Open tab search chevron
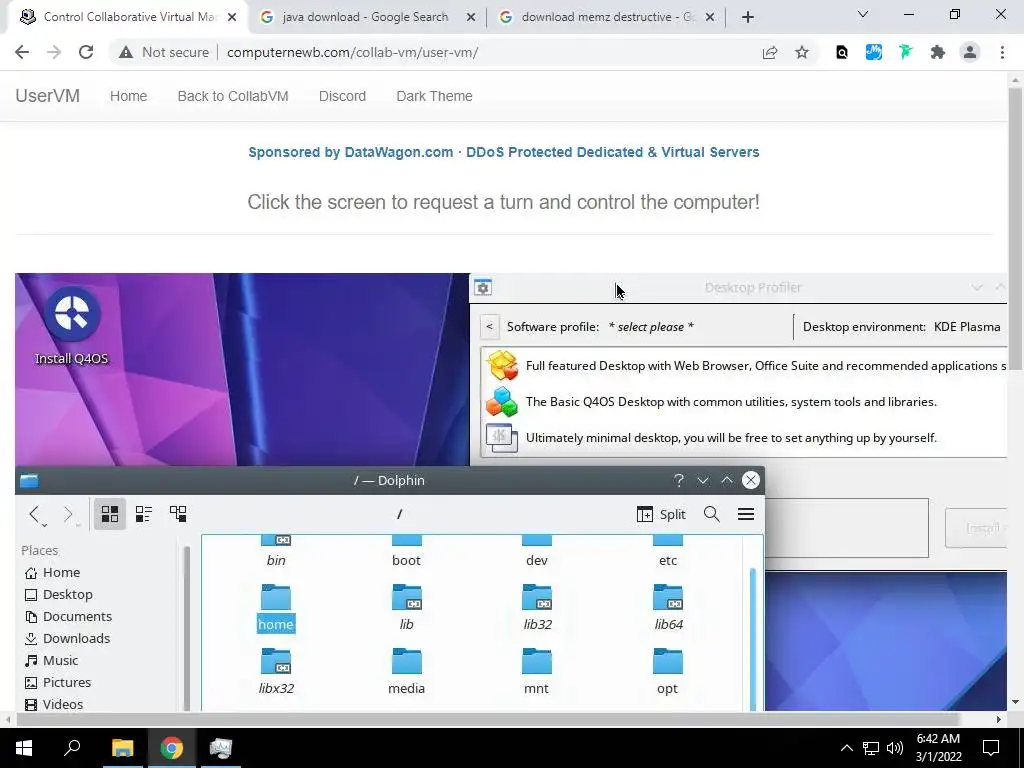 863,14
